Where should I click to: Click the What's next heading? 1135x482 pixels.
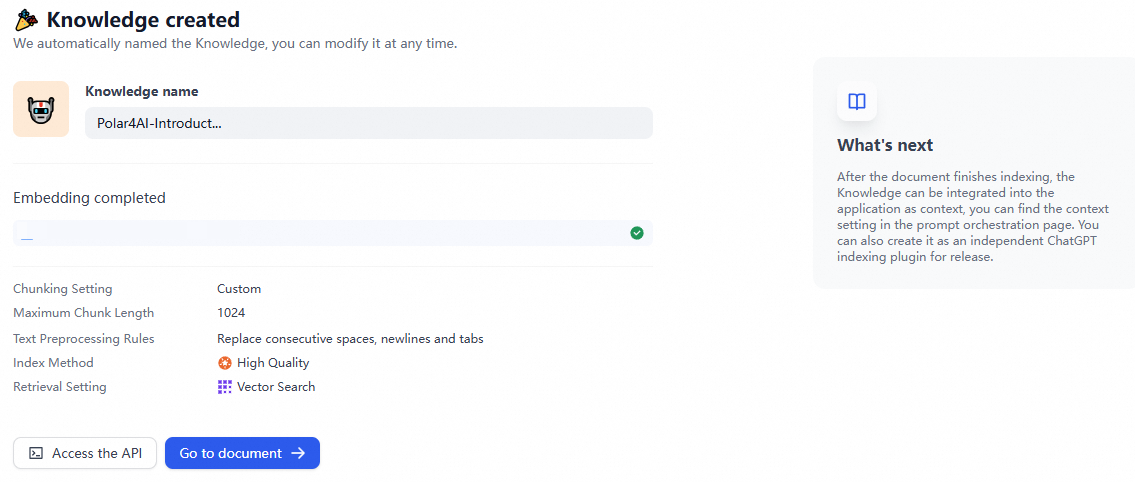[885, 145]
